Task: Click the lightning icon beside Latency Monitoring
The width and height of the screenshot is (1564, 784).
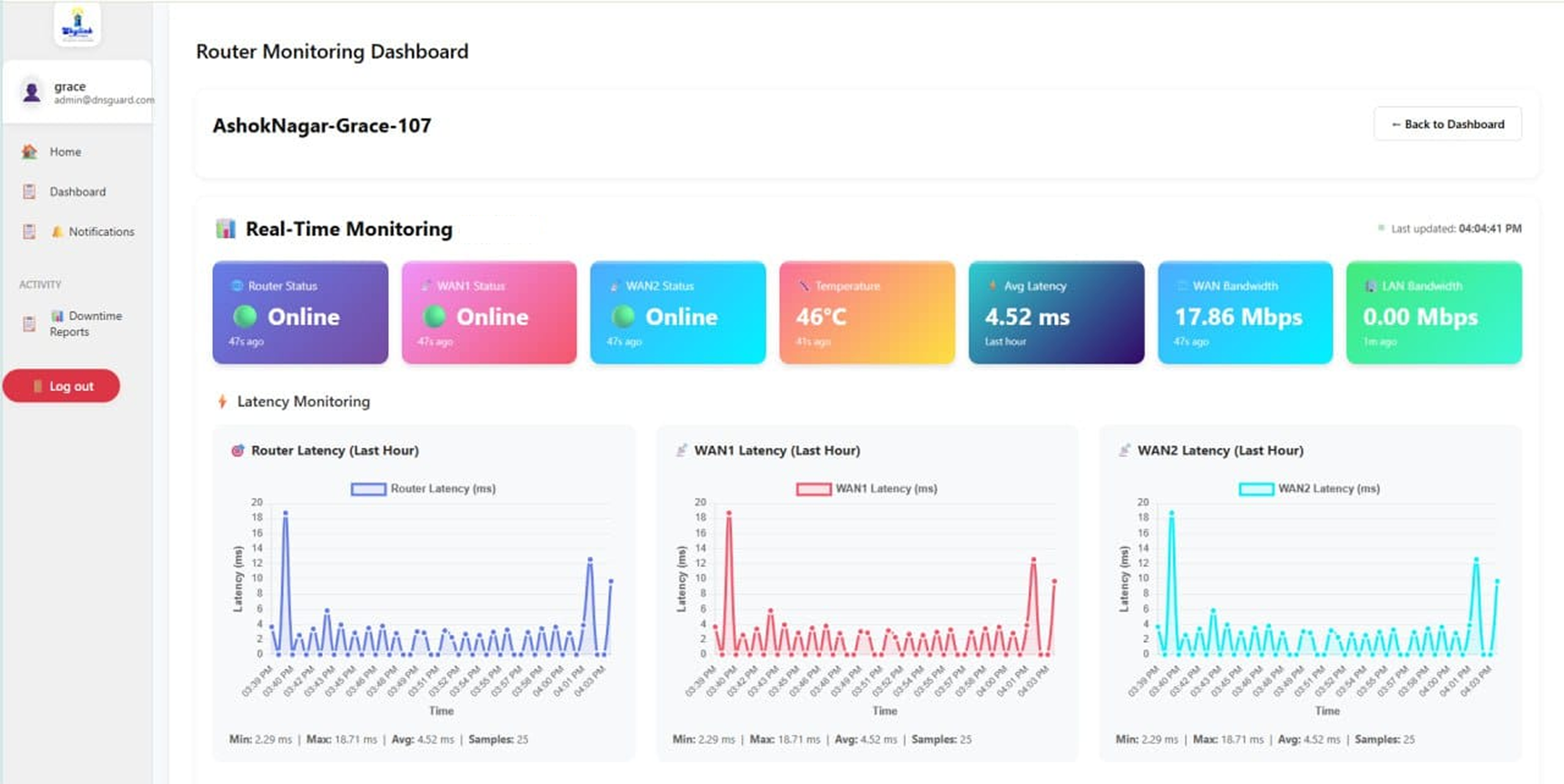Action: coord(222,401)
